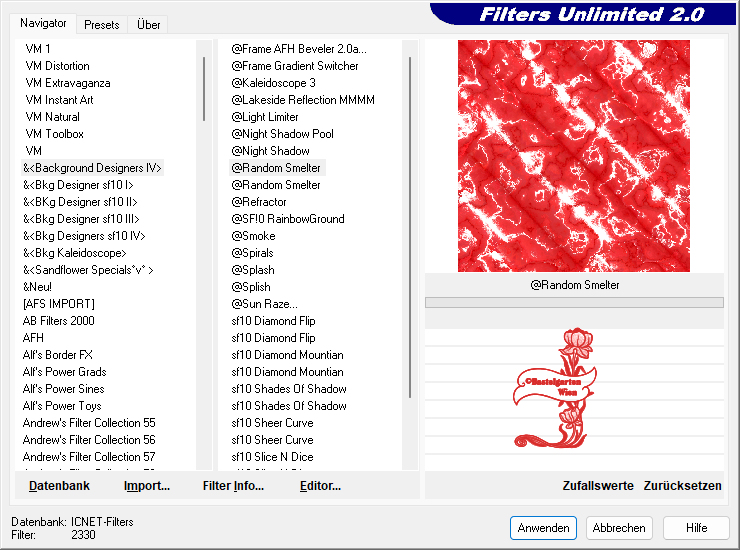740x550 pixels.
Task: Reset values with Zurücksetzen
Action: pyautogui.click(x=682, y=486)
